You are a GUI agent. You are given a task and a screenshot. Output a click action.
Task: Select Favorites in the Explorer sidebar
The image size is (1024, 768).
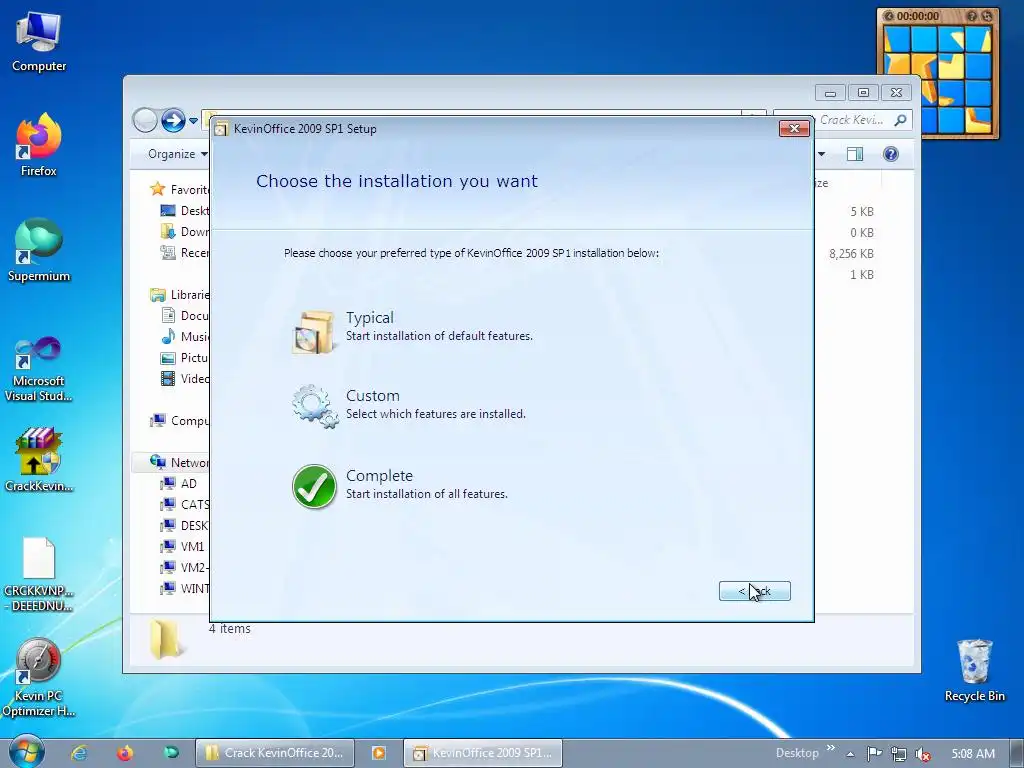pyautogui.click(x=180, y=189)
